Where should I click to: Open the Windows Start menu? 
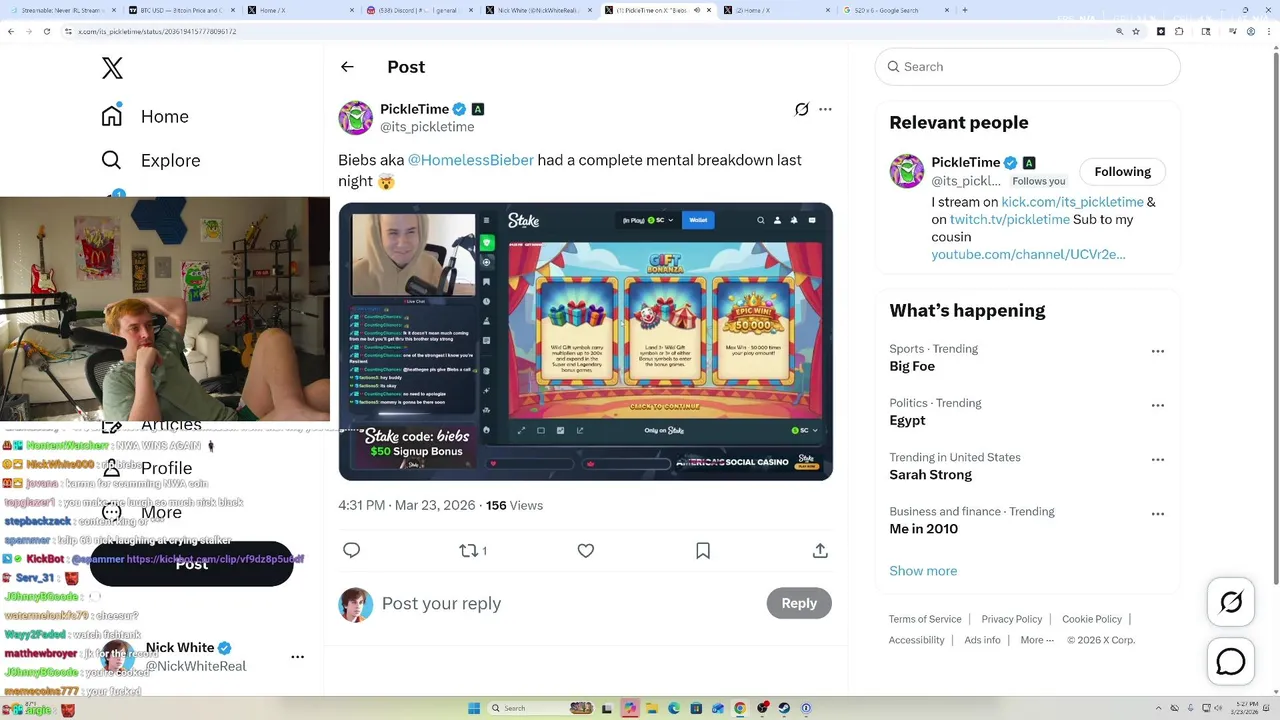474,708
